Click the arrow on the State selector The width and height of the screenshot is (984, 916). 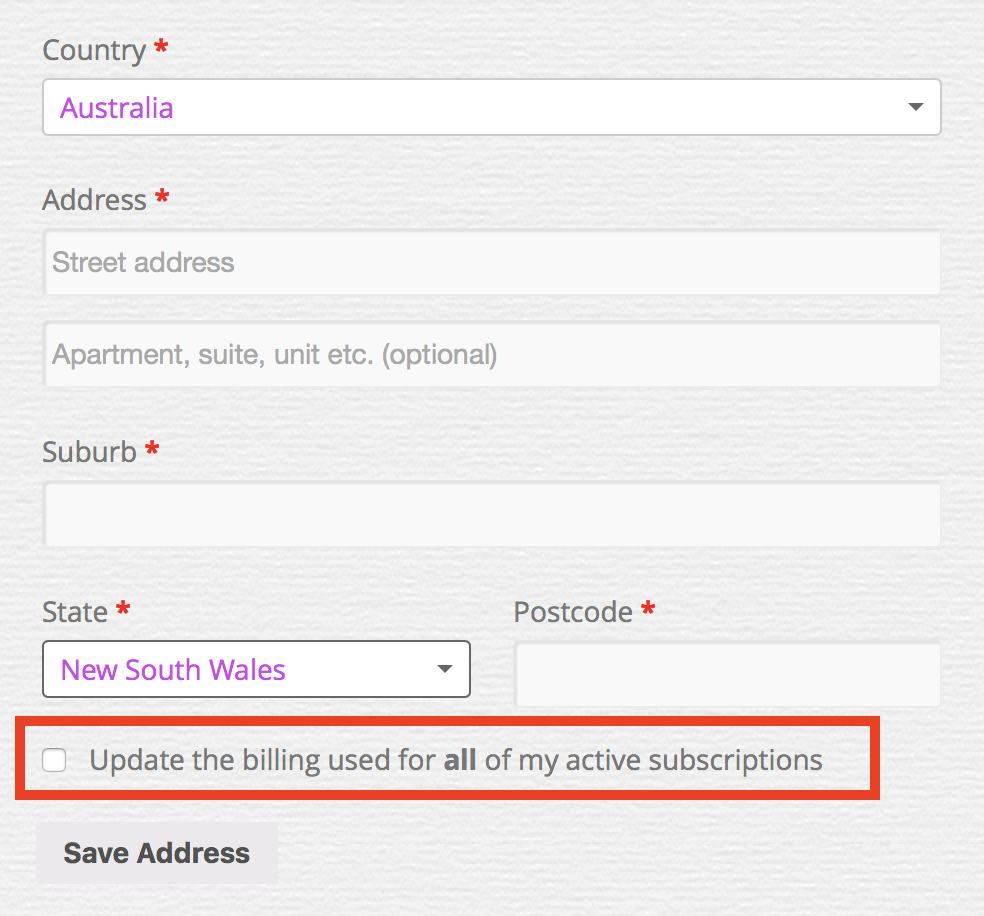point(445,669)
